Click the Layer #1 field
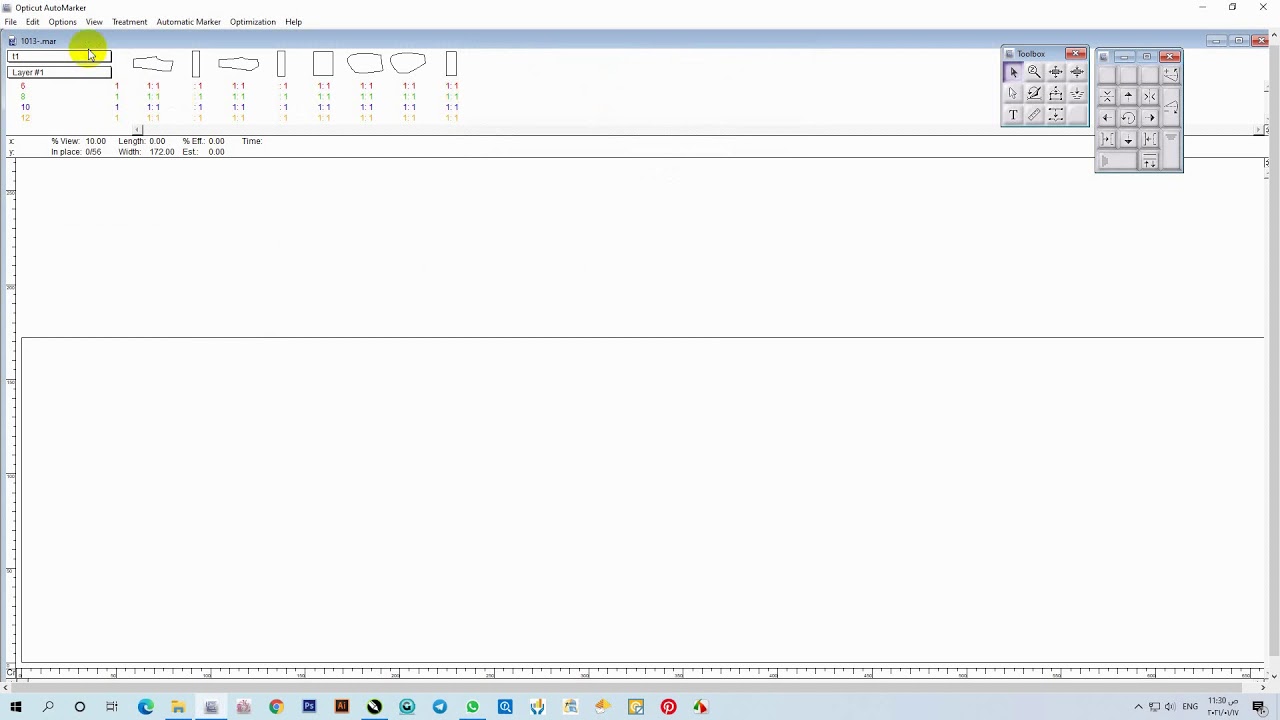Image resolution: width=1280 pixels, height=720 pixels. 59,72
